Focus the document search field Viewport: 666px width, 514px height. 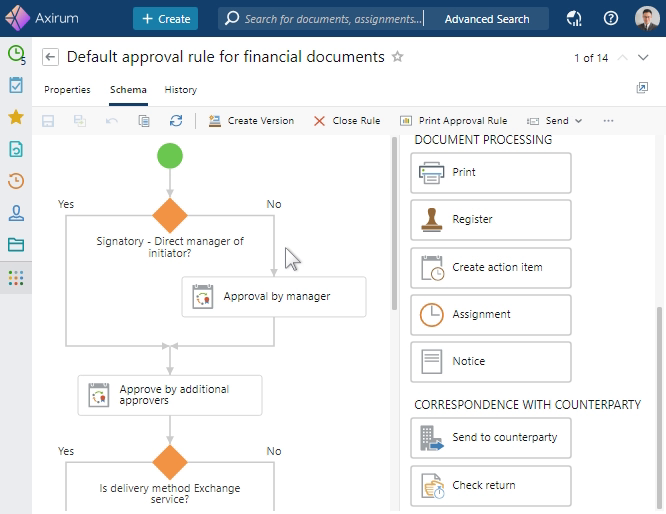point(323,19)
